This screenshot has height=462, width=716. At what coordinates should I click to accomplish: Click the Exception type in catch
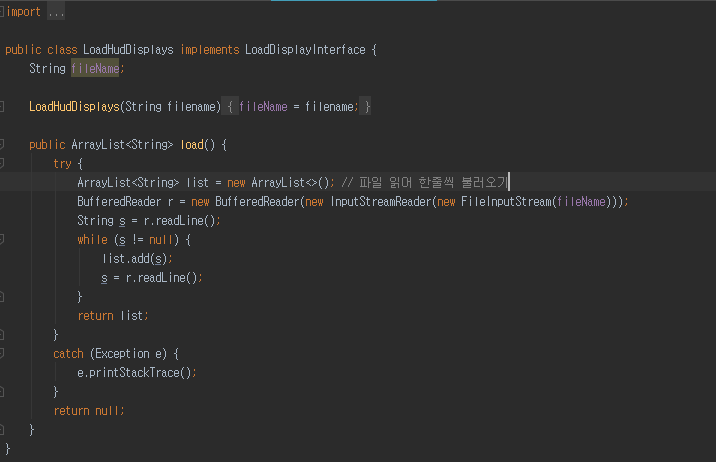tap(122, 353)
